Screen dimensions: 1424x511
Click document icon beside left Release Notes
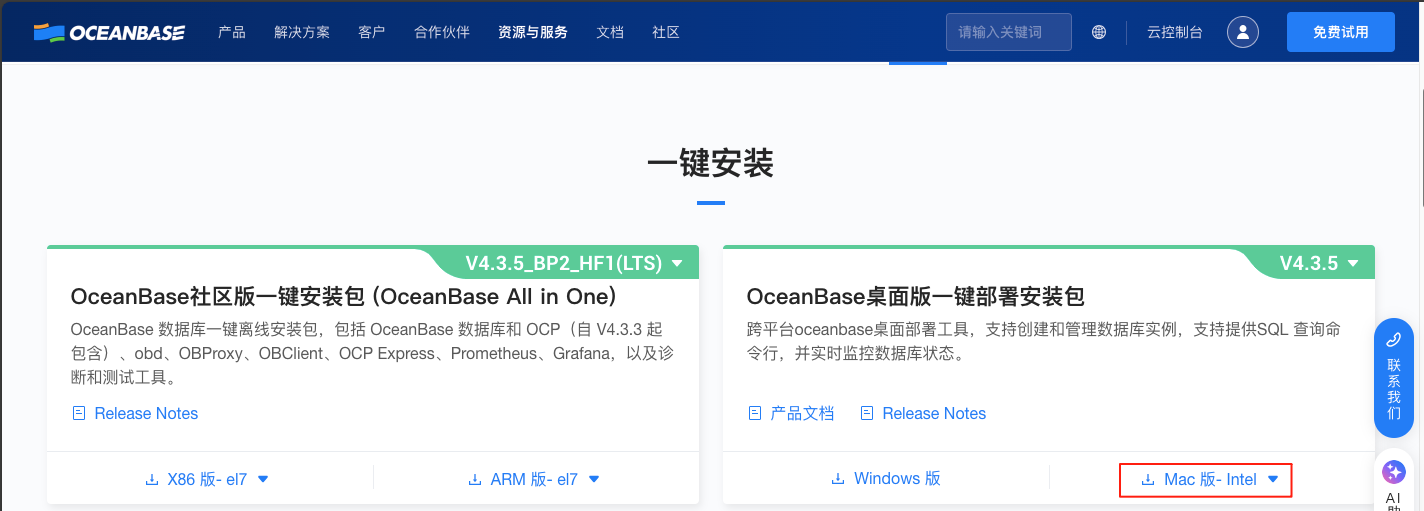pos(79,413)
